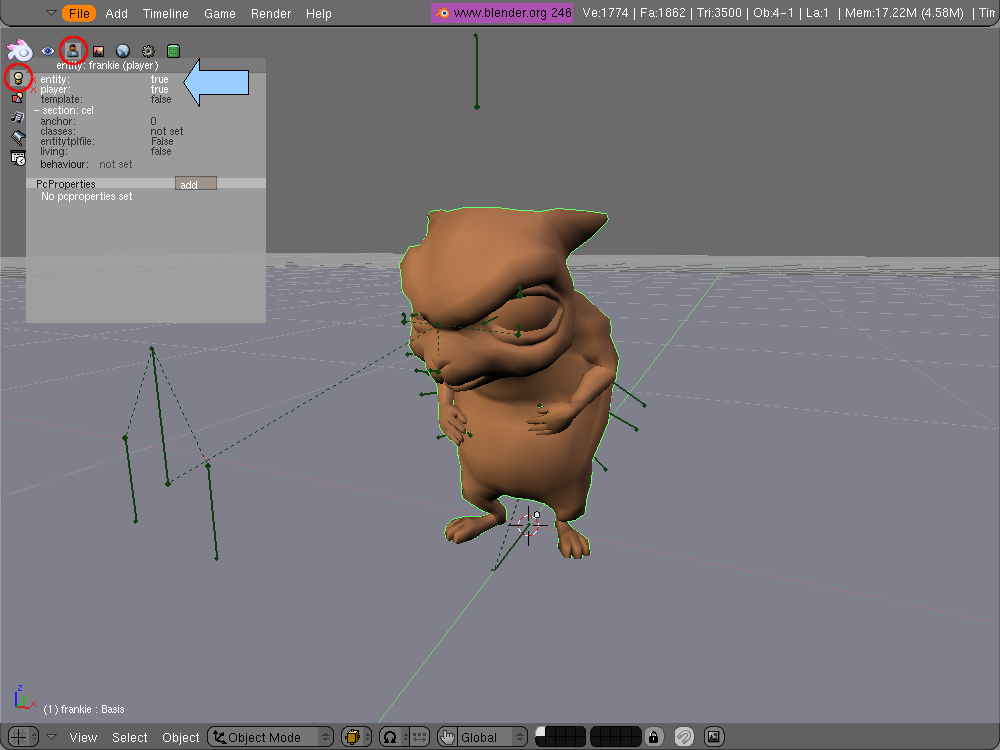The width and height of the screenshot is (1000, 750).
Task: Toggle the player property red X
Action: point(33,90)
